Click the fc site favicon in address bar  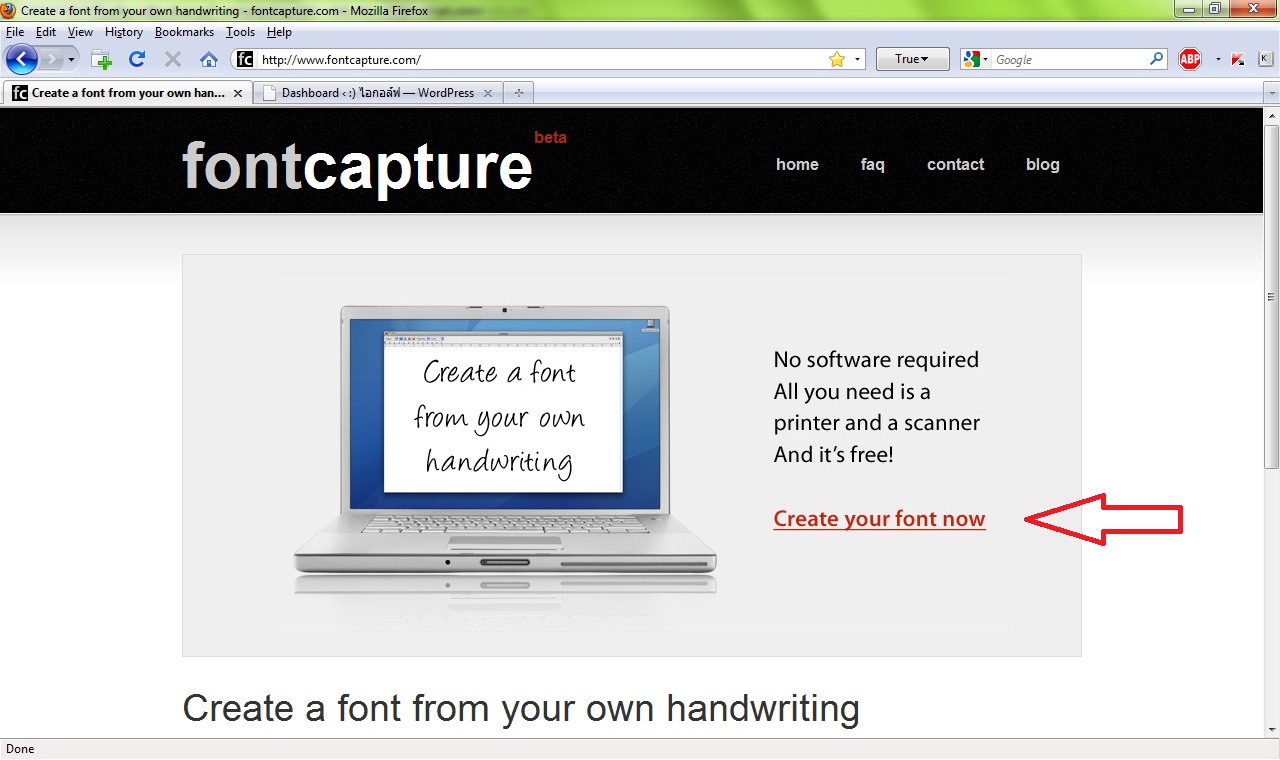[x=245, y=60]
